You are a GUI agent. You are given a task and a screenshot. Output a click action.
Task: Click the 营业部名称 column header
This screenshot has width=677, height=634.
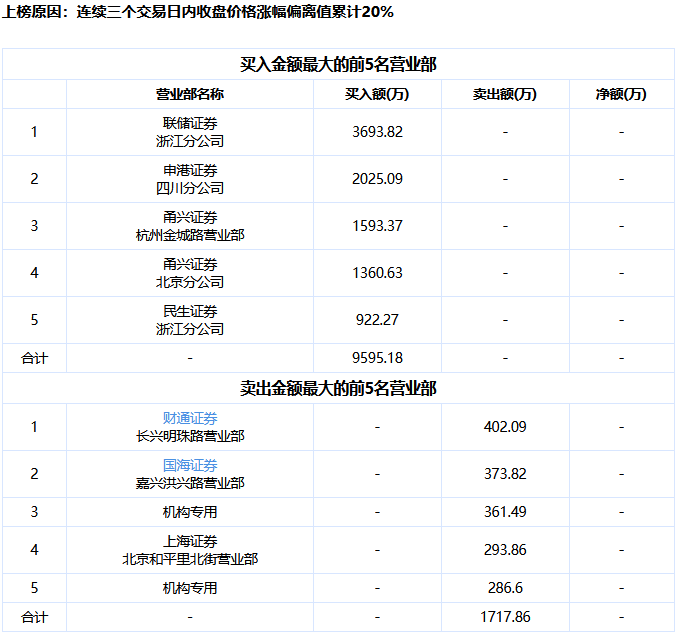(x=190, y=94)
